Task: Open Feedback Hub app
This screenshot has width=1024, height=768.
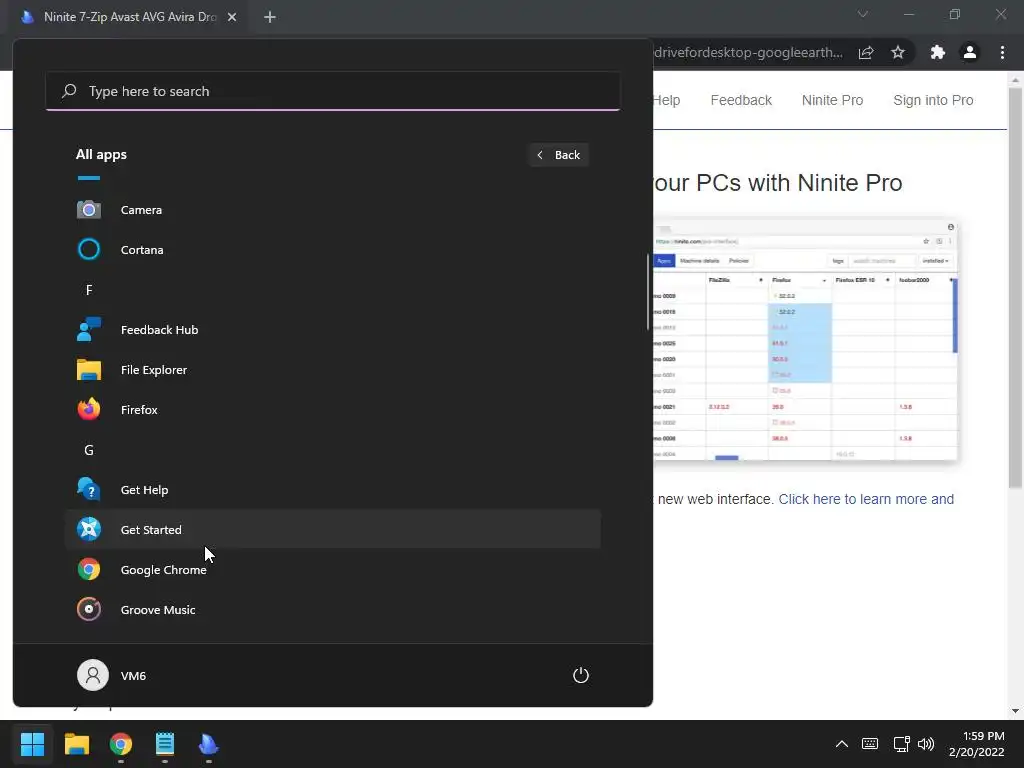Action: pos(332,330)
